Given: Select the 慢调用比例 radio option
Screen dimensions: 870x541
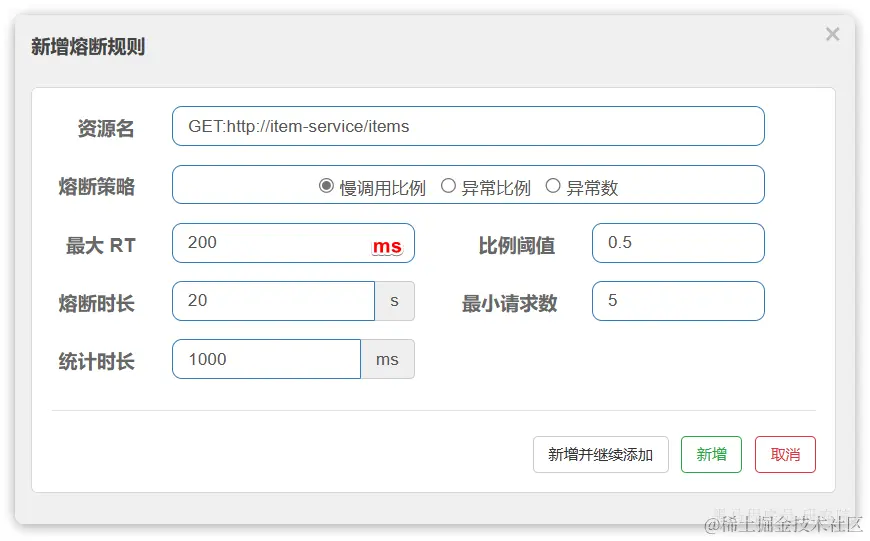Looking at the screenshot, I should pos(326,185).
